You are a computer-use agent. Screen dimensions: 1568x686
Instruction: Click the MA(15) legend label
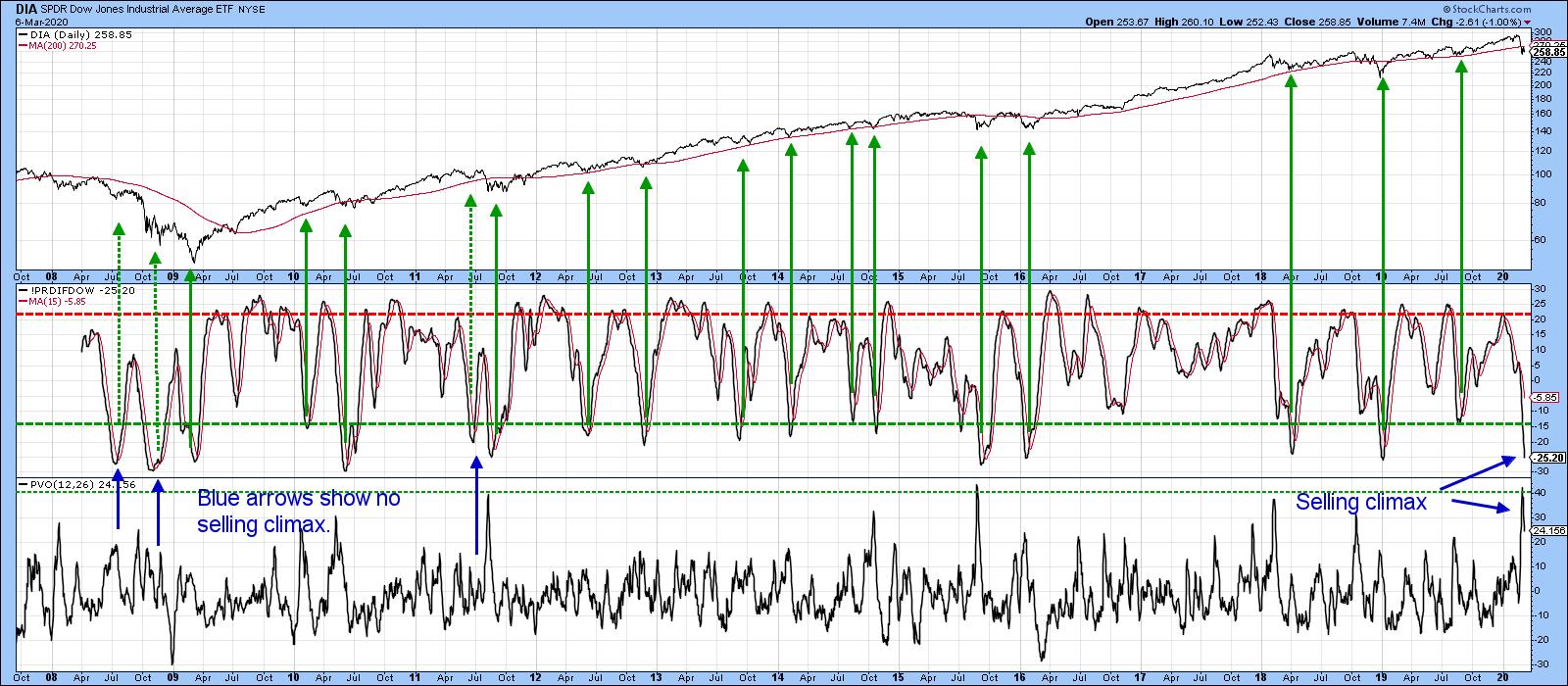pyautogui.click(x=49, y=301)
